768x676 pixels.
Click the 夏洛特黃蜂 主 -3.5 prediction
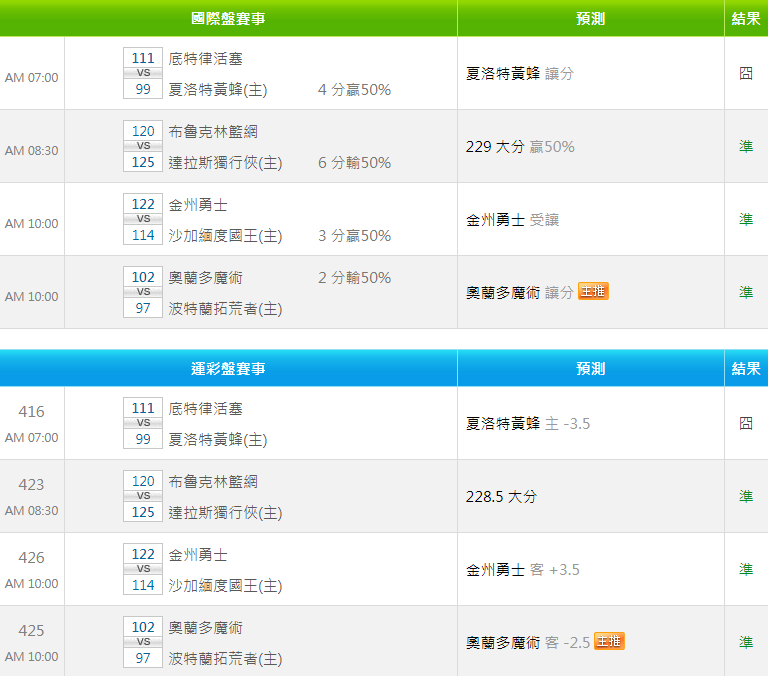[x=528, y=423]
